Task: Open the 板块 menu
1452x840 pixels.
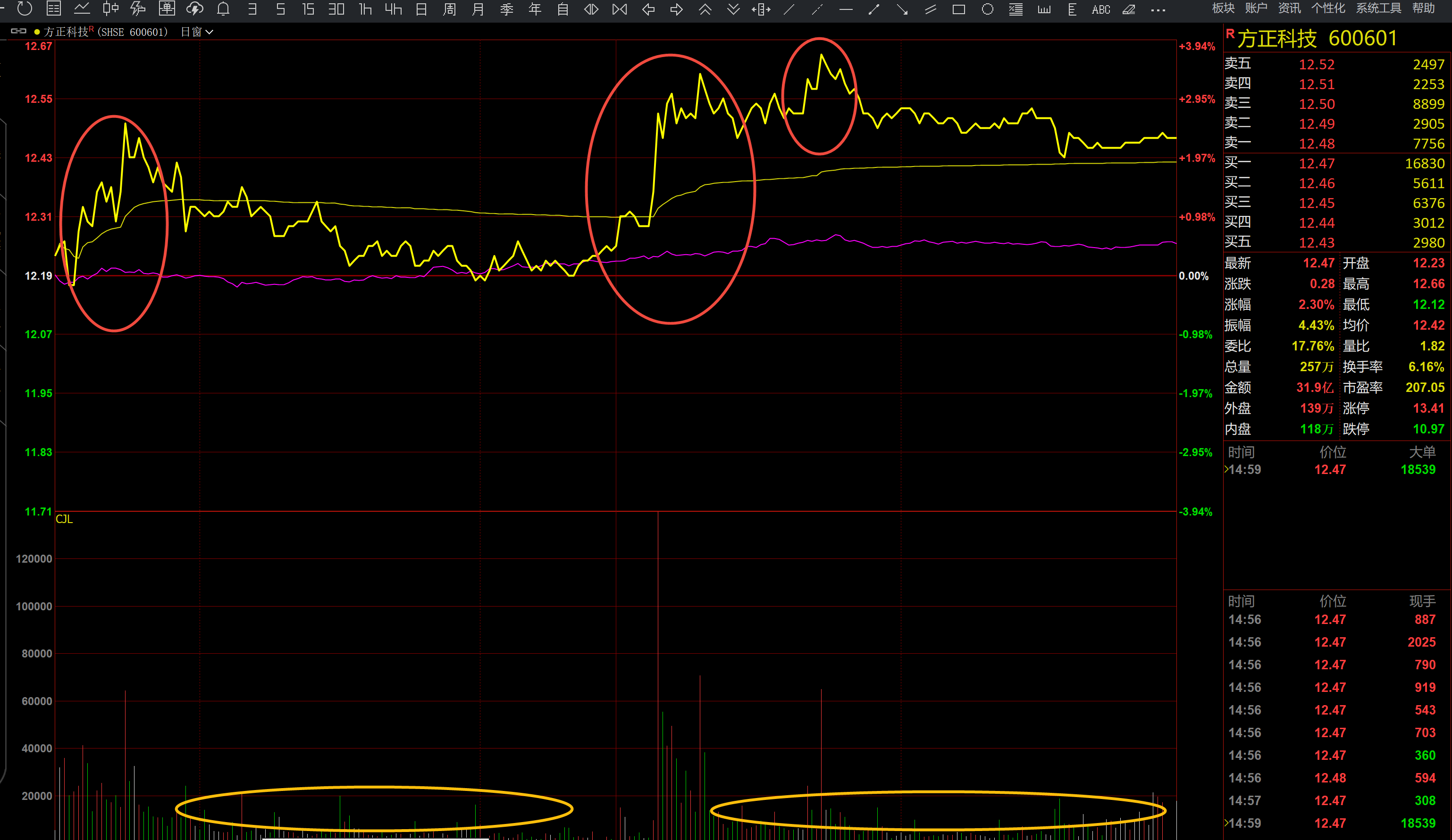Action: pos(1223,8)
